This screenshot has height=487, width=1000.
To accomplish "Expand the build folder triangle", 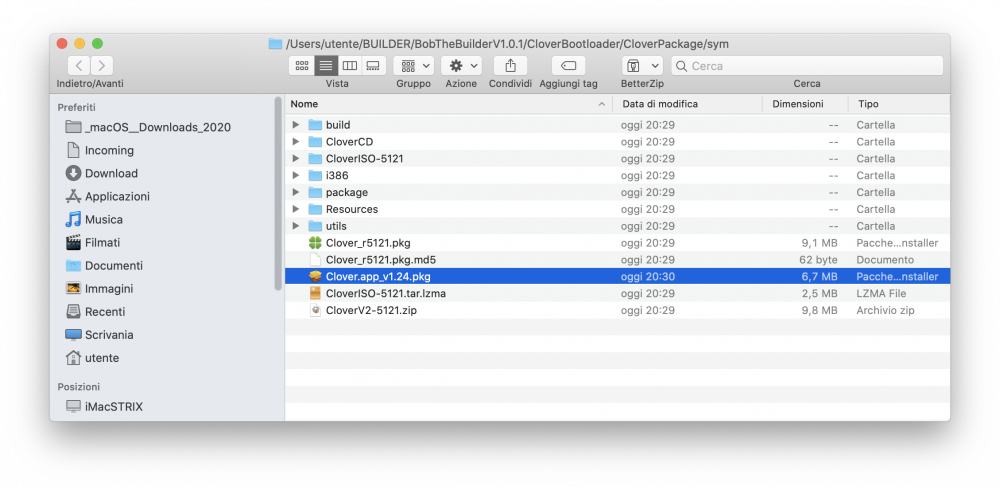I will [x=295, y=125].
